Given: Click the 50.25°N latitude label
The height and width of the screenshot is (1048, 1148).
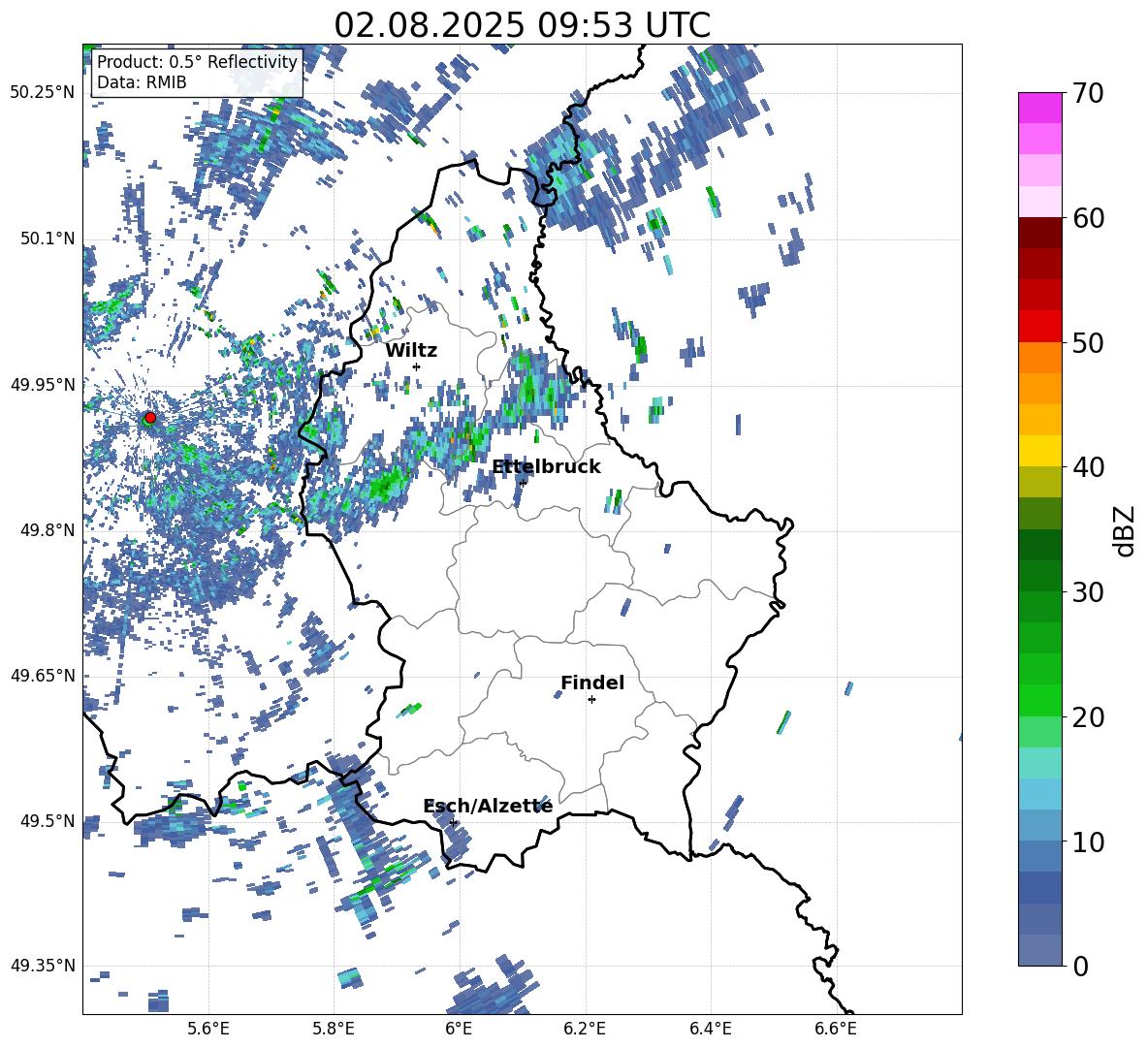Looking at the screenshot, I should pos(43,92).
